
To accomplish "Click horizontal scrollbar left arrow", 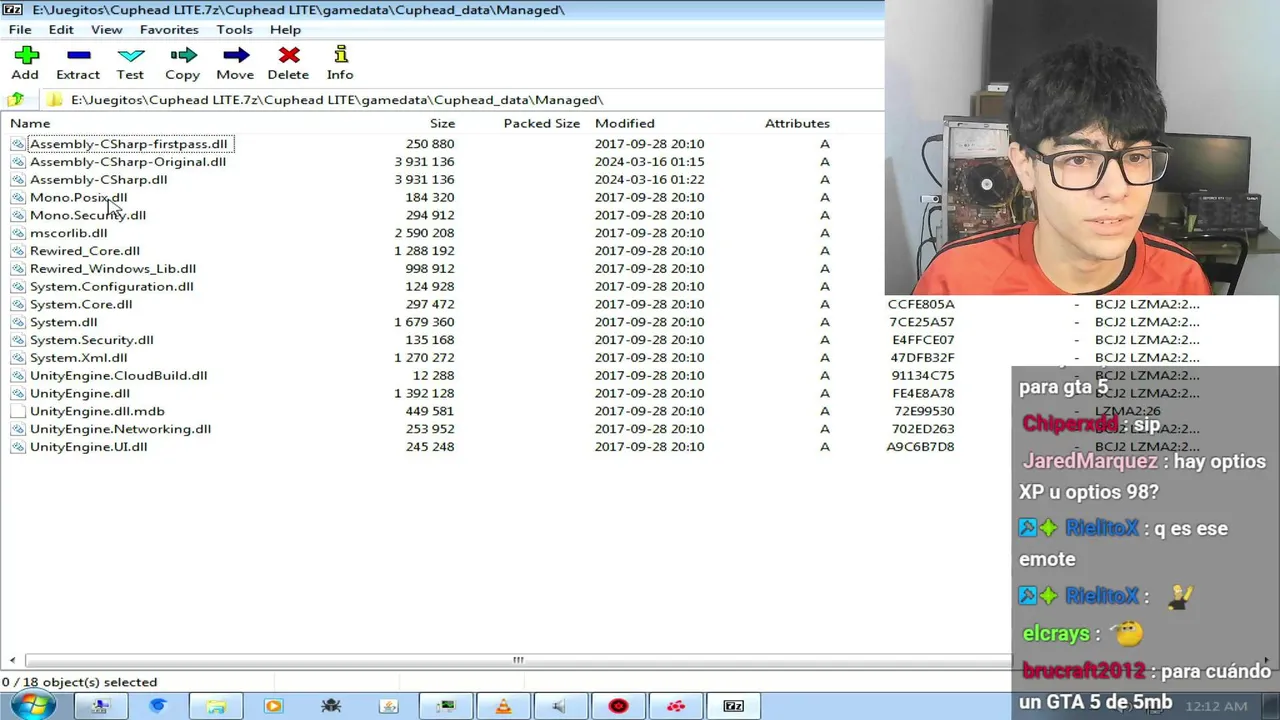I will click(x=12, y=660).
